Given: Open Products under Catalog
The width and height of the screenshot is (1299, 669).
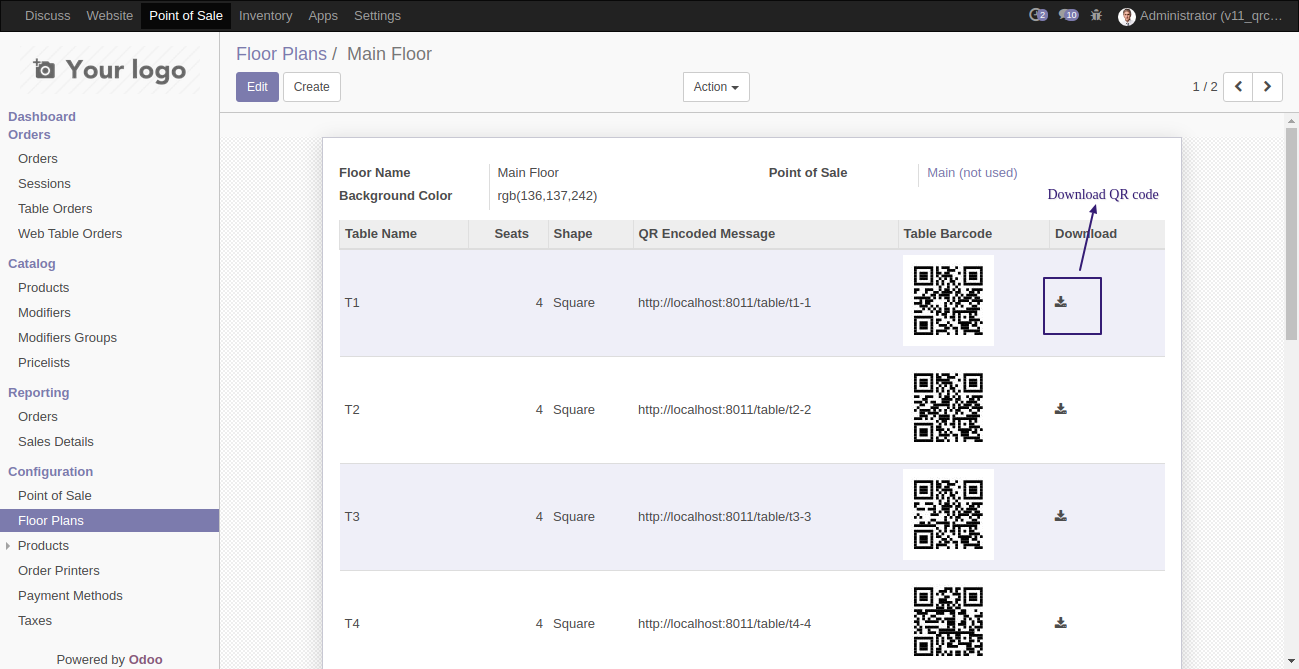Looking at the screenshot, I should [x=43, y=288].
